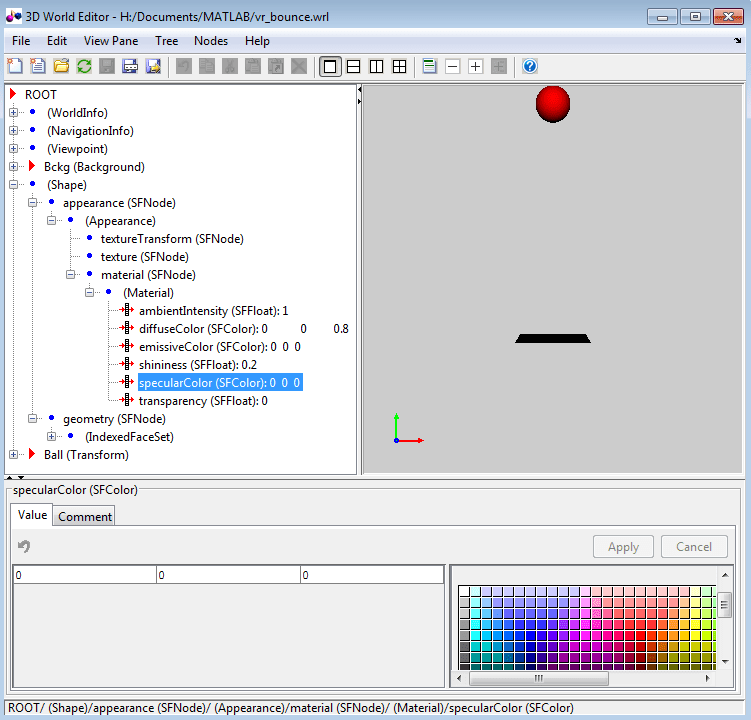Click the disabled Cut scissors icon

tap(230, 66)
